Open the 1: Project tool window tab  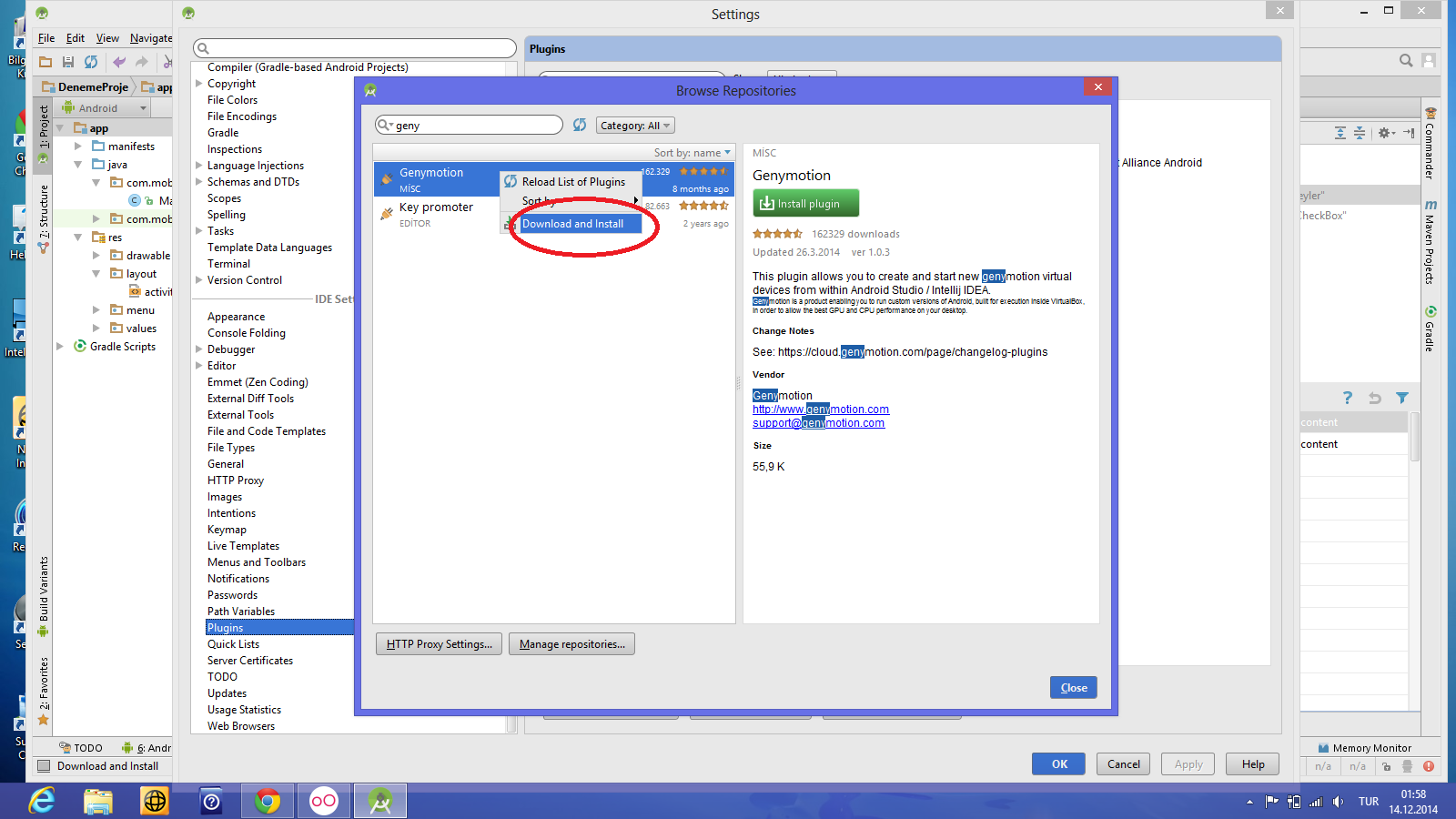43,135
